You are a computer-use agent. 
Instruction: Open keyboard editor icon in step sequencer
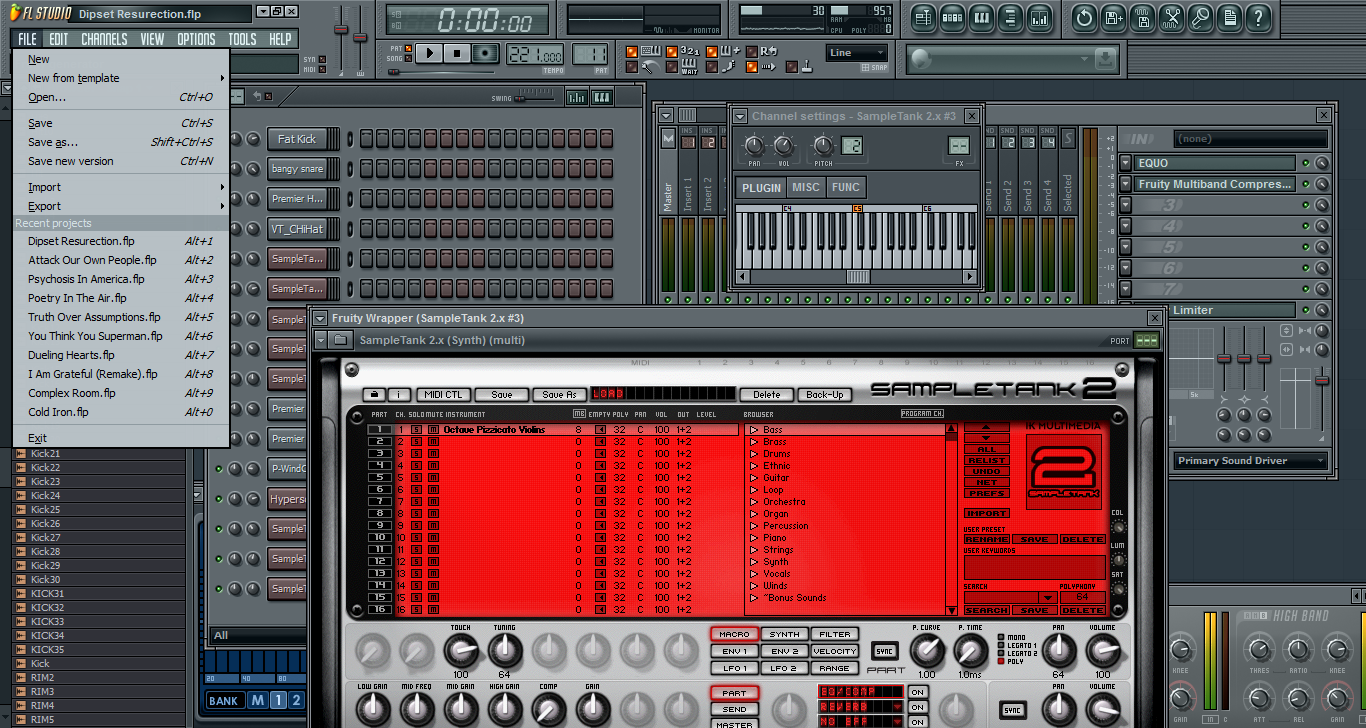[x=602, y=97]
